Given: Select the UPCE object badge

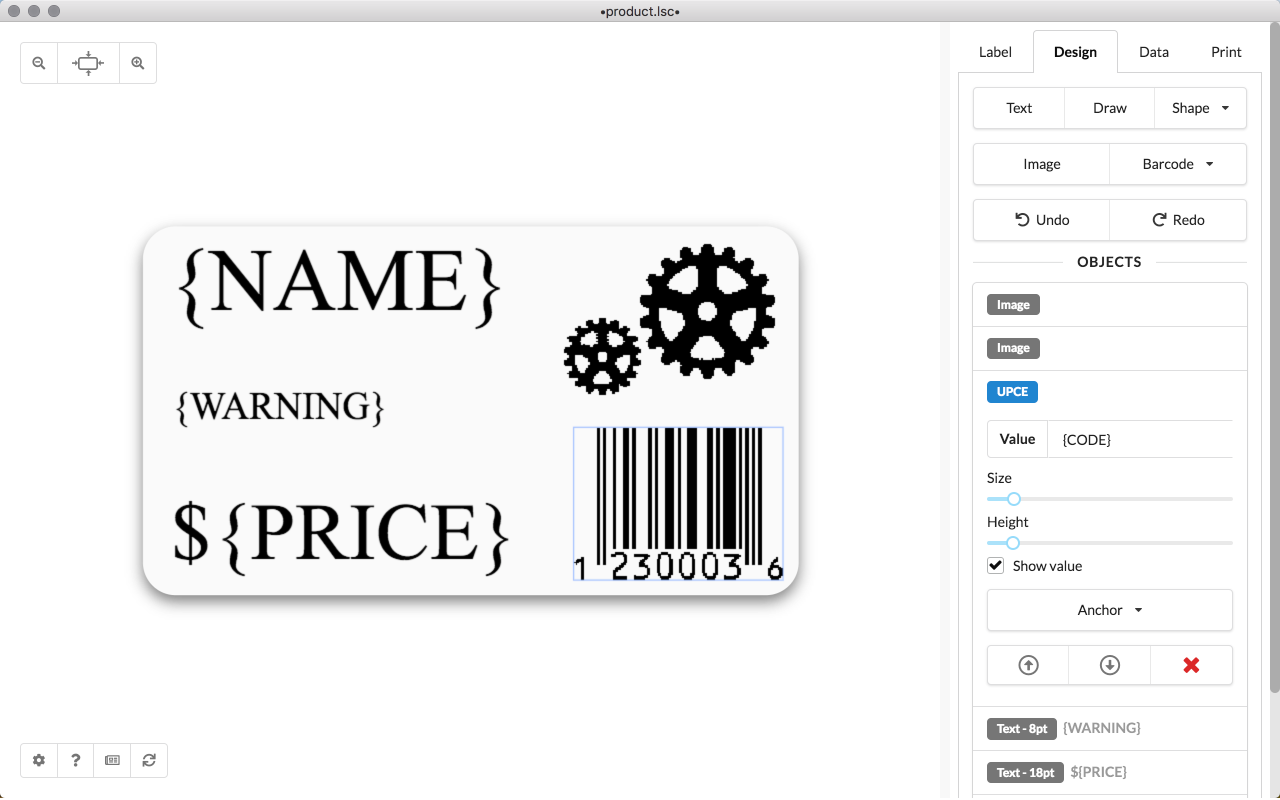Looking at the screenshot, I should pyautogui.click(x=1012, y=392).
